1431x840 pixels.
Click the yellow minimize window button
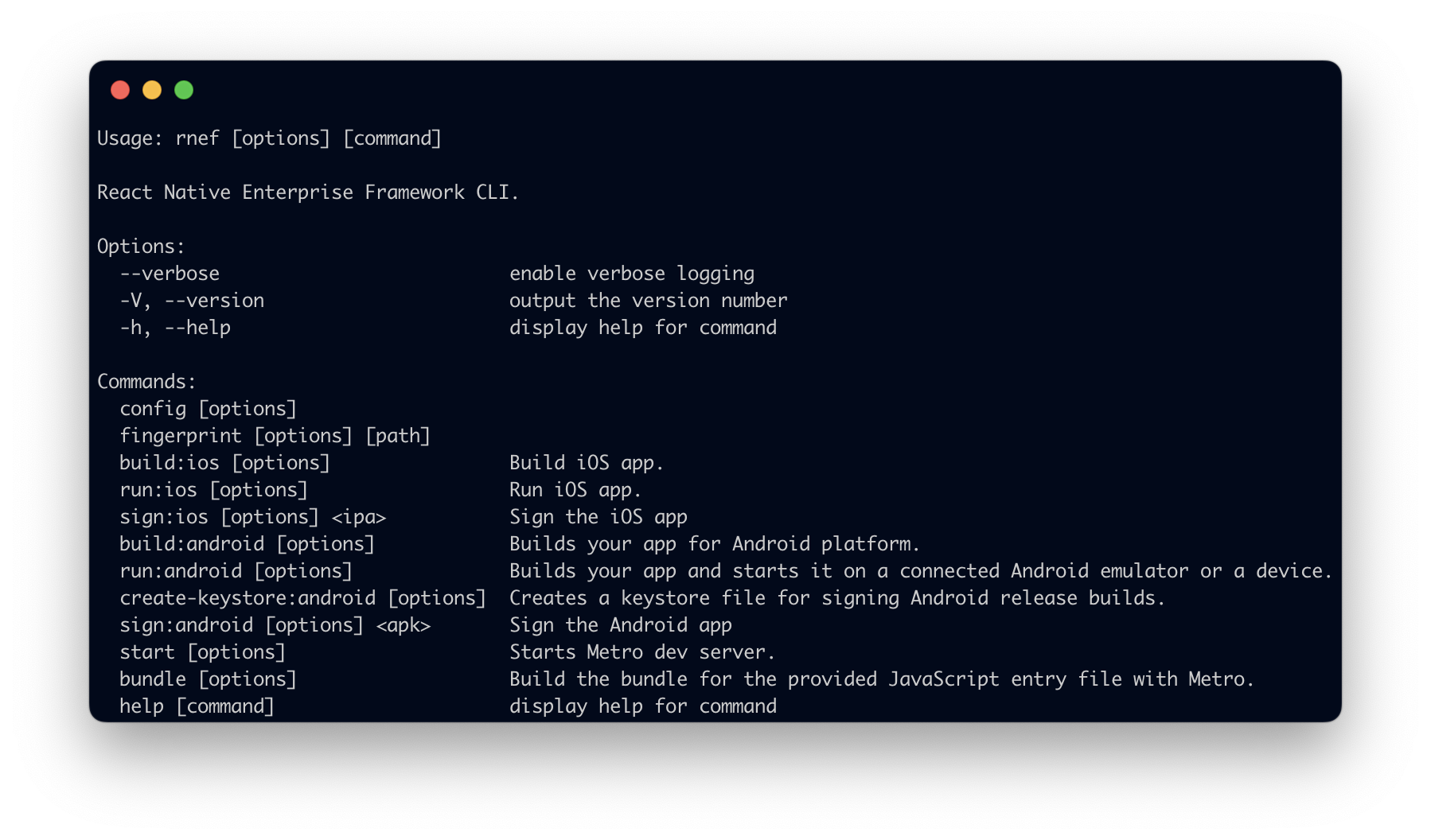click(x=152, y=90)
